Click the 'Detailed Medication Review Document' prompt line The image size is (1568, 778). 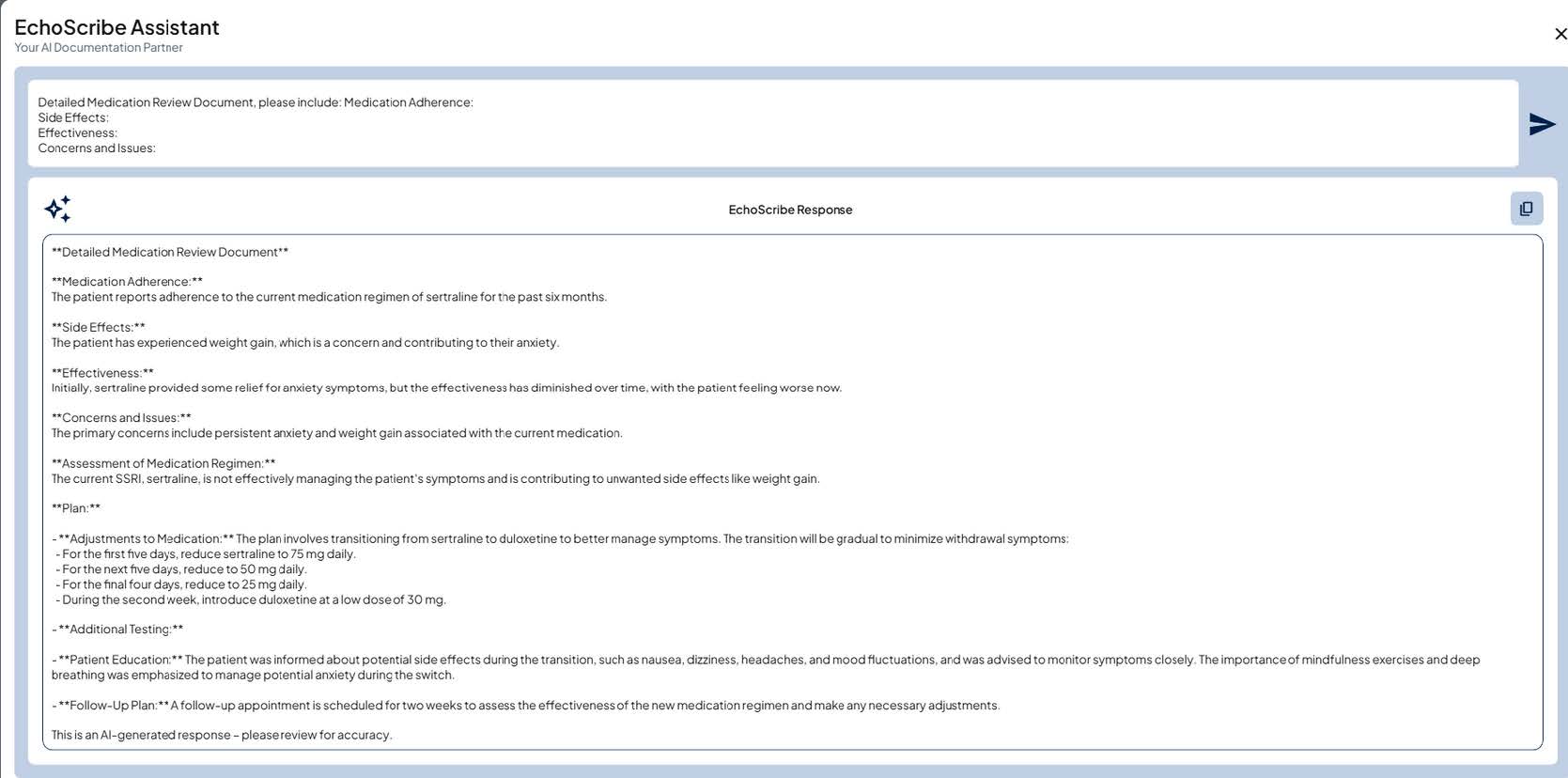255,102
